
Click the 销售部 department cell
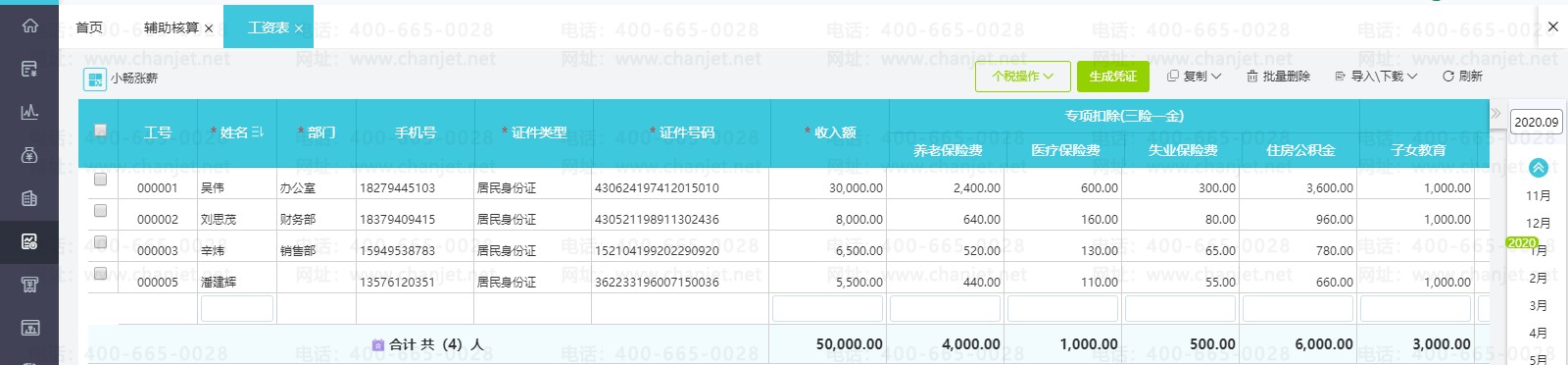[298, 250]
